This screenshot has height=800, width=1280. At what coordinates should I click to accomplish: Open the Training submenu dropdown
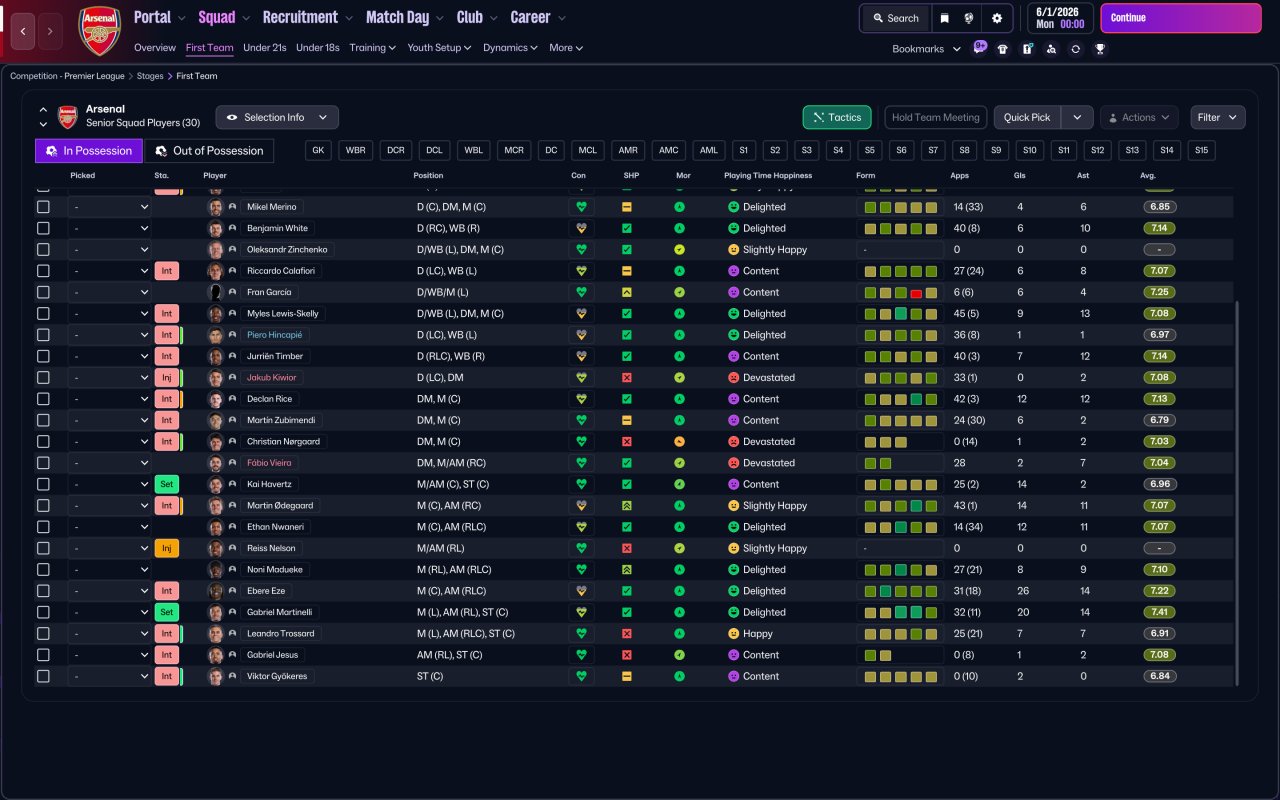tap(372, 47)
